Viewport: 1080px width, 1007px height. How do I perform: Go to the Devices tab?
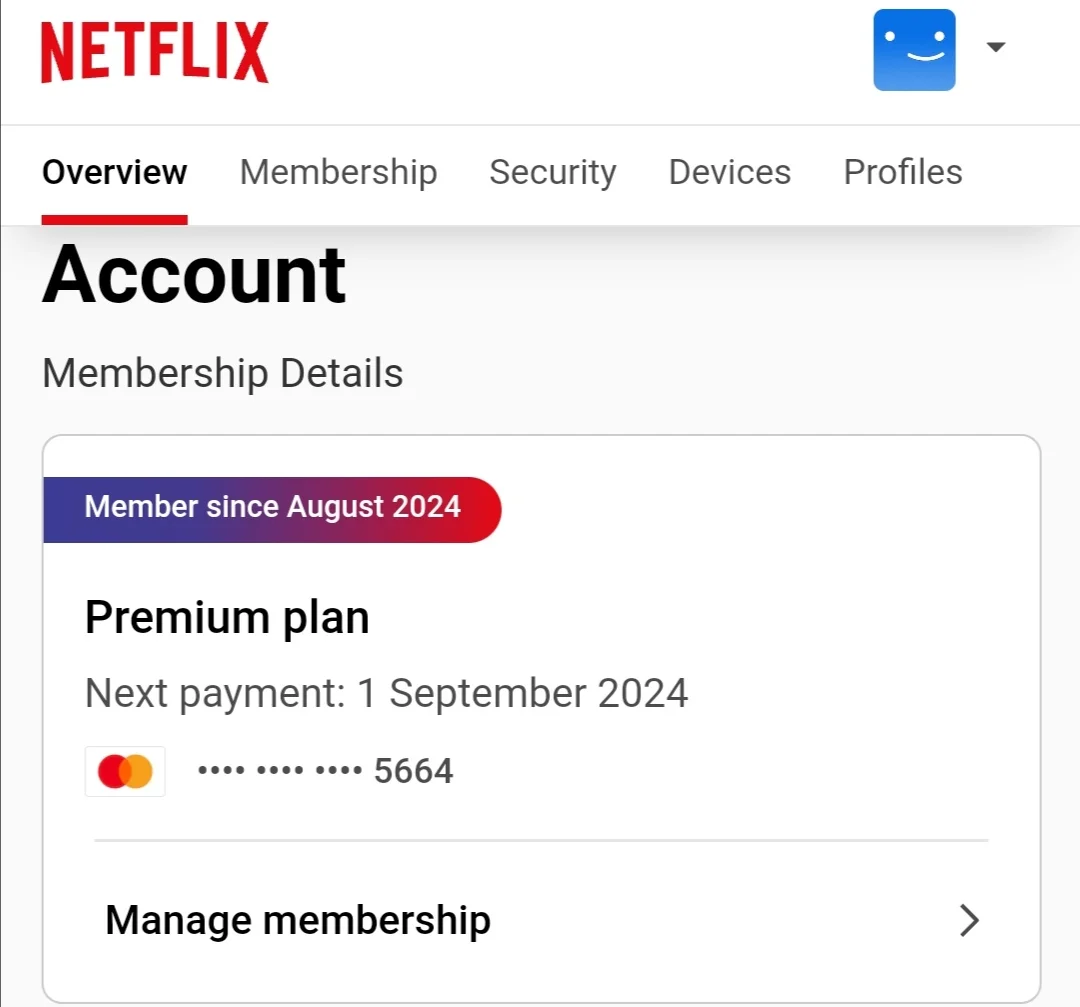pos(729,172)
